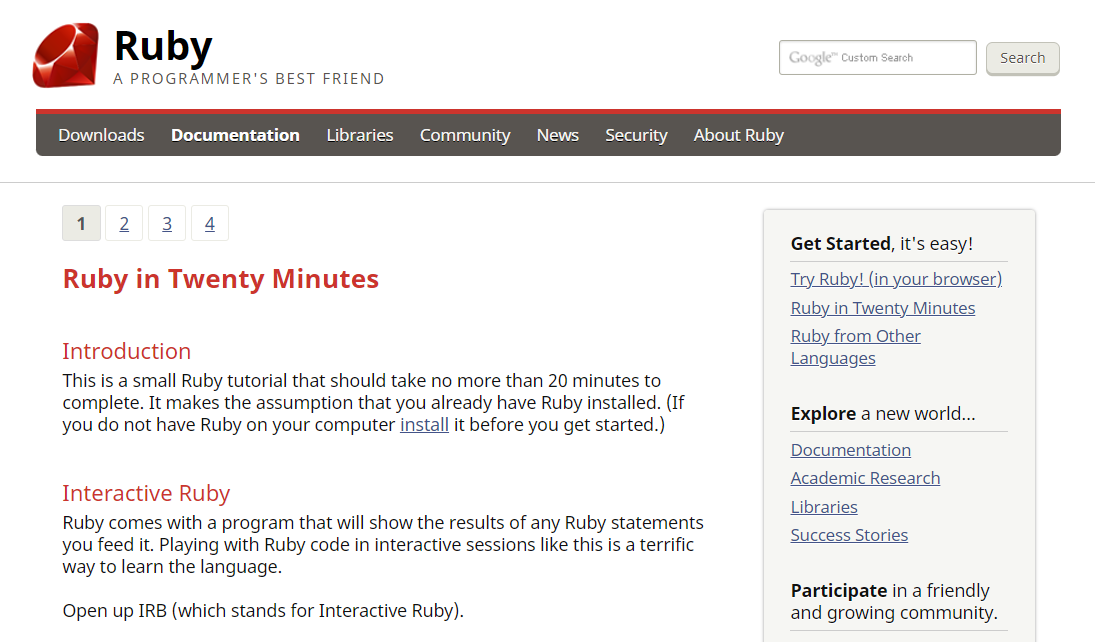Click the Google Custom Search magnifier field
The image size is (1095, 642).
click(x=877, y=57)
